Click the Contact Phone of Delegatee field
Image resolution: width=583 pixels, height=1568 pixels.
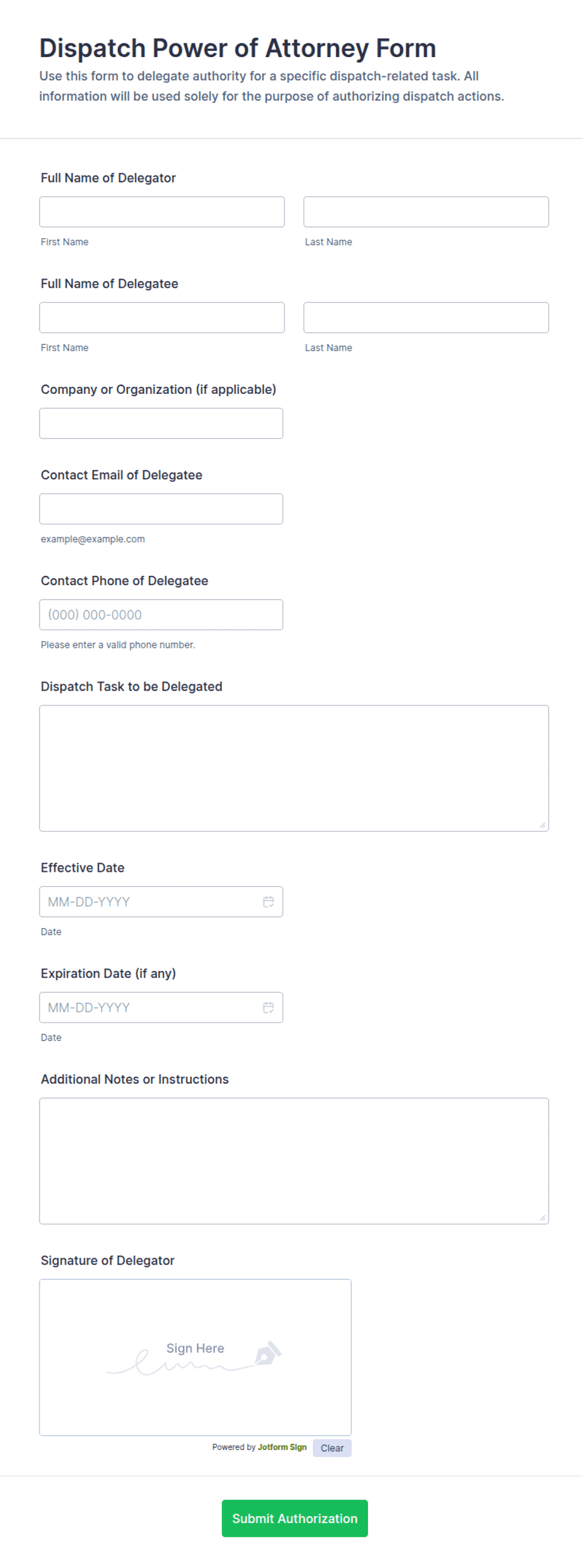click(161, 615)
